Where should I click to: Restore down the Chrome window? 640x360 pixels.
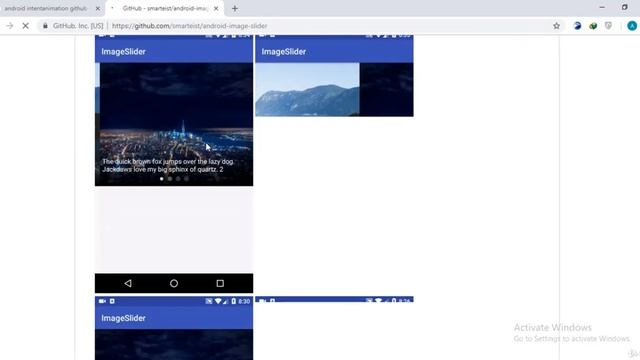pos(624,7)
